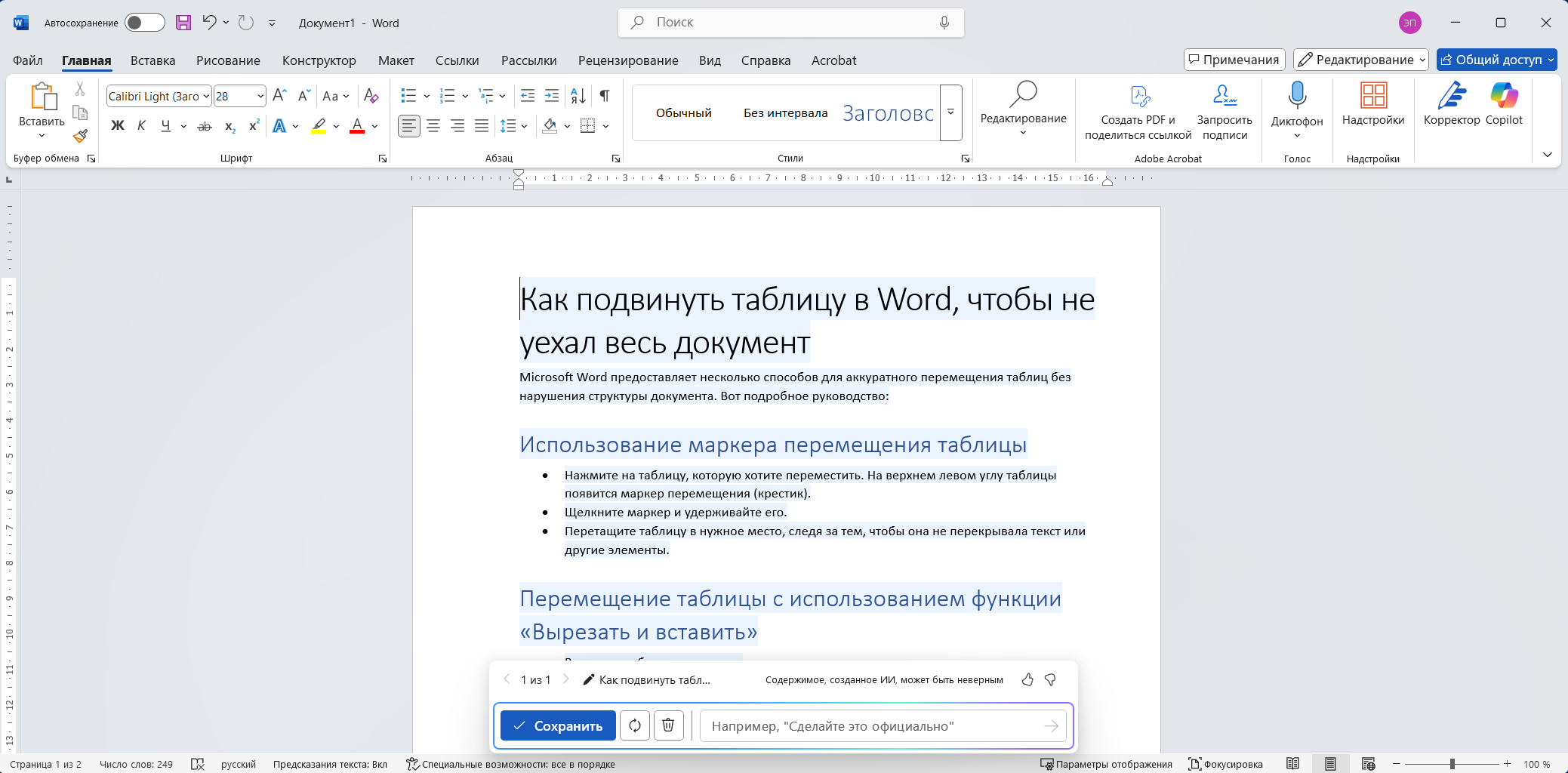The image size is (1568, 773).
Task: Clear all formatting icon
Action: (x=371, y=96)
